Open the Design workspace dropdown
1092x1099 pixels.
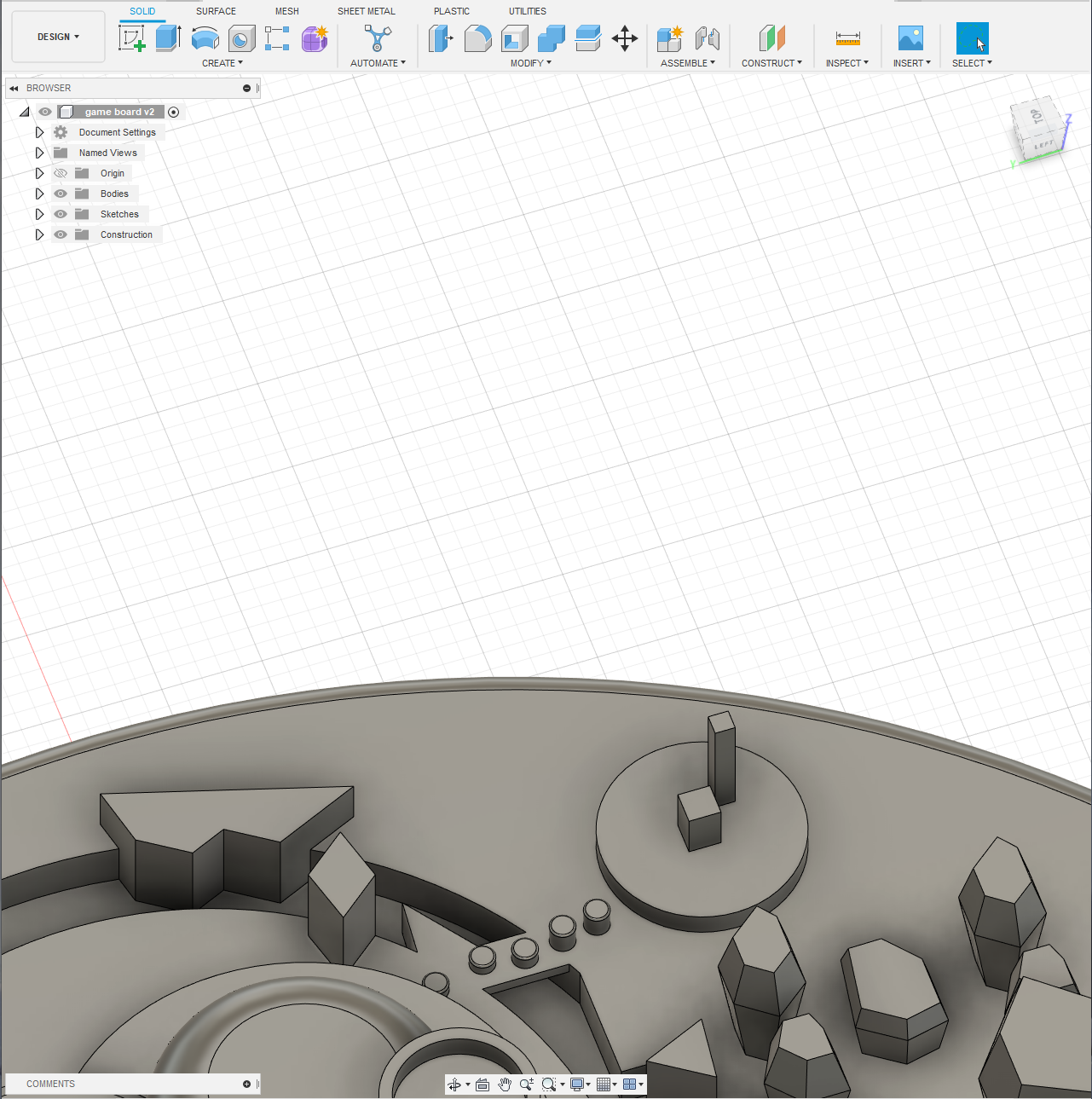point(58,37)
